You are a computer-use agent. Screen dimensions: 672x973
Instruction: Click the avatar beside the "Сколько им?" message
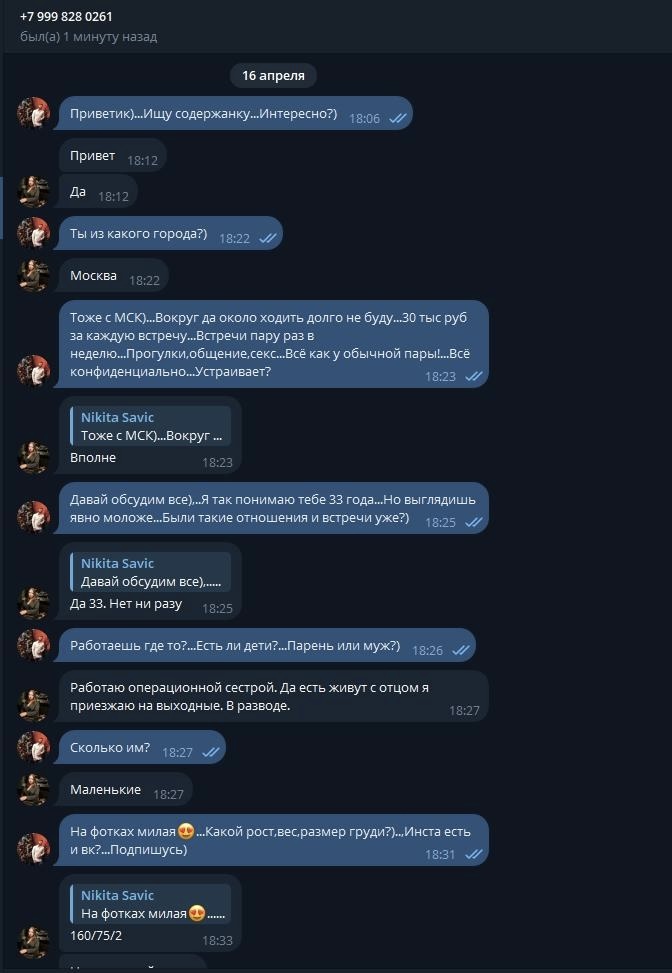coord(34,747)
